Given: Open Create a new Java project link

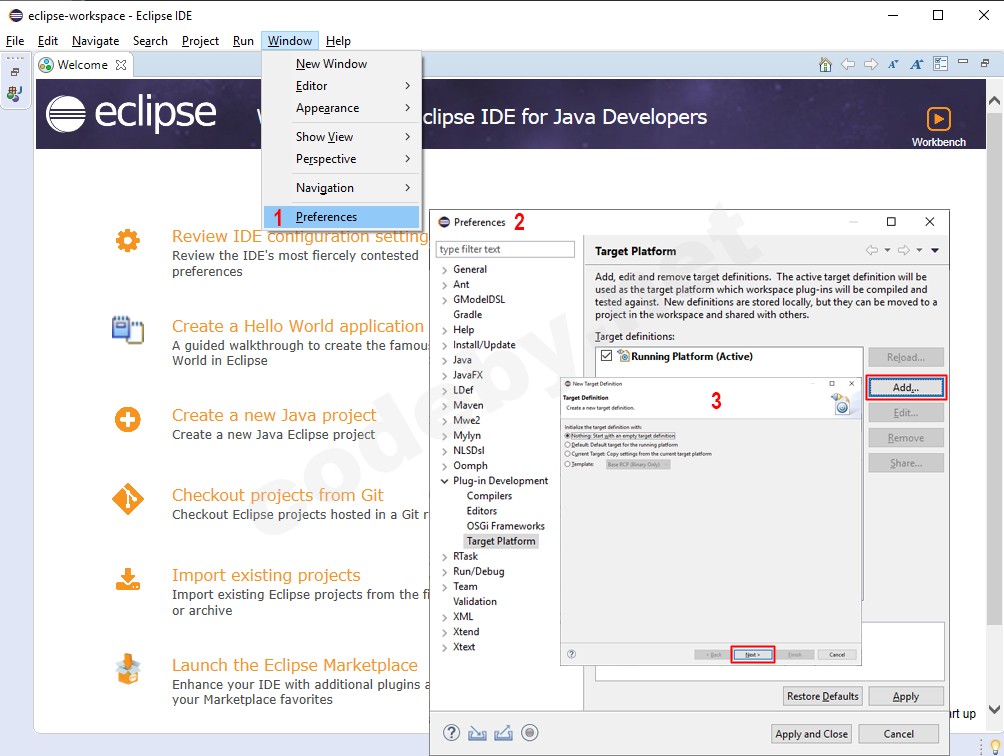Looking at the screenshot, I should pos(274,415).
